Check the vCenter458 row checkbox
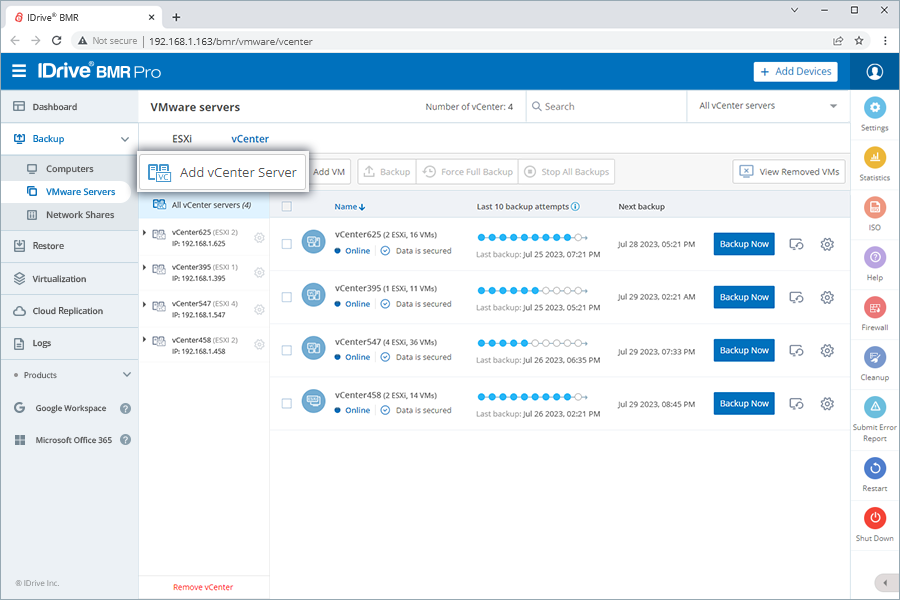Image resolution: width=900 pixels, height=600 pixels. click(x=286, y=404)
